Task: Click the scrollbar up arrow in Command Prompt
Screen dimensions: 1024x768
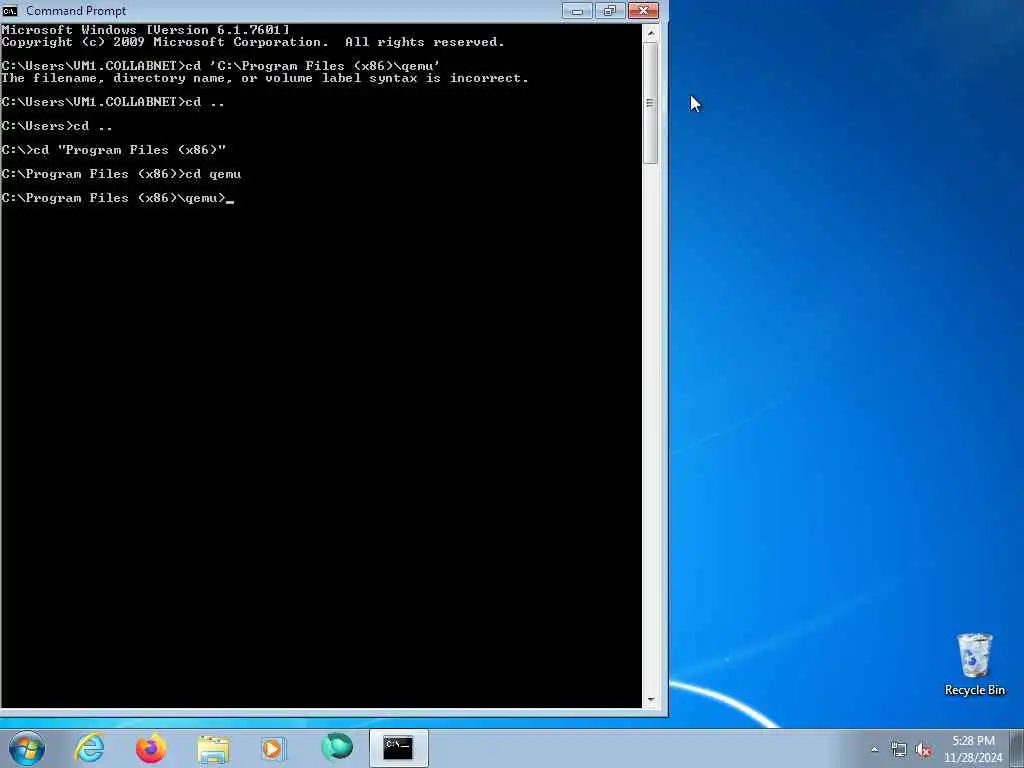Action: click(650, 32)
